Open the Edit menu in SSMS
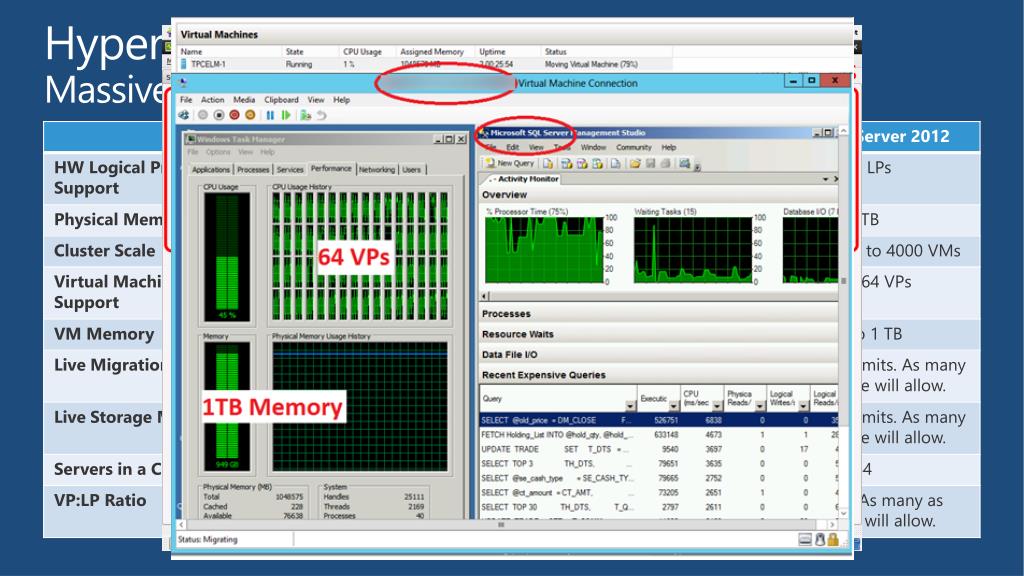The width and height of the screenshot is (1024, 576). coord(513,148)
